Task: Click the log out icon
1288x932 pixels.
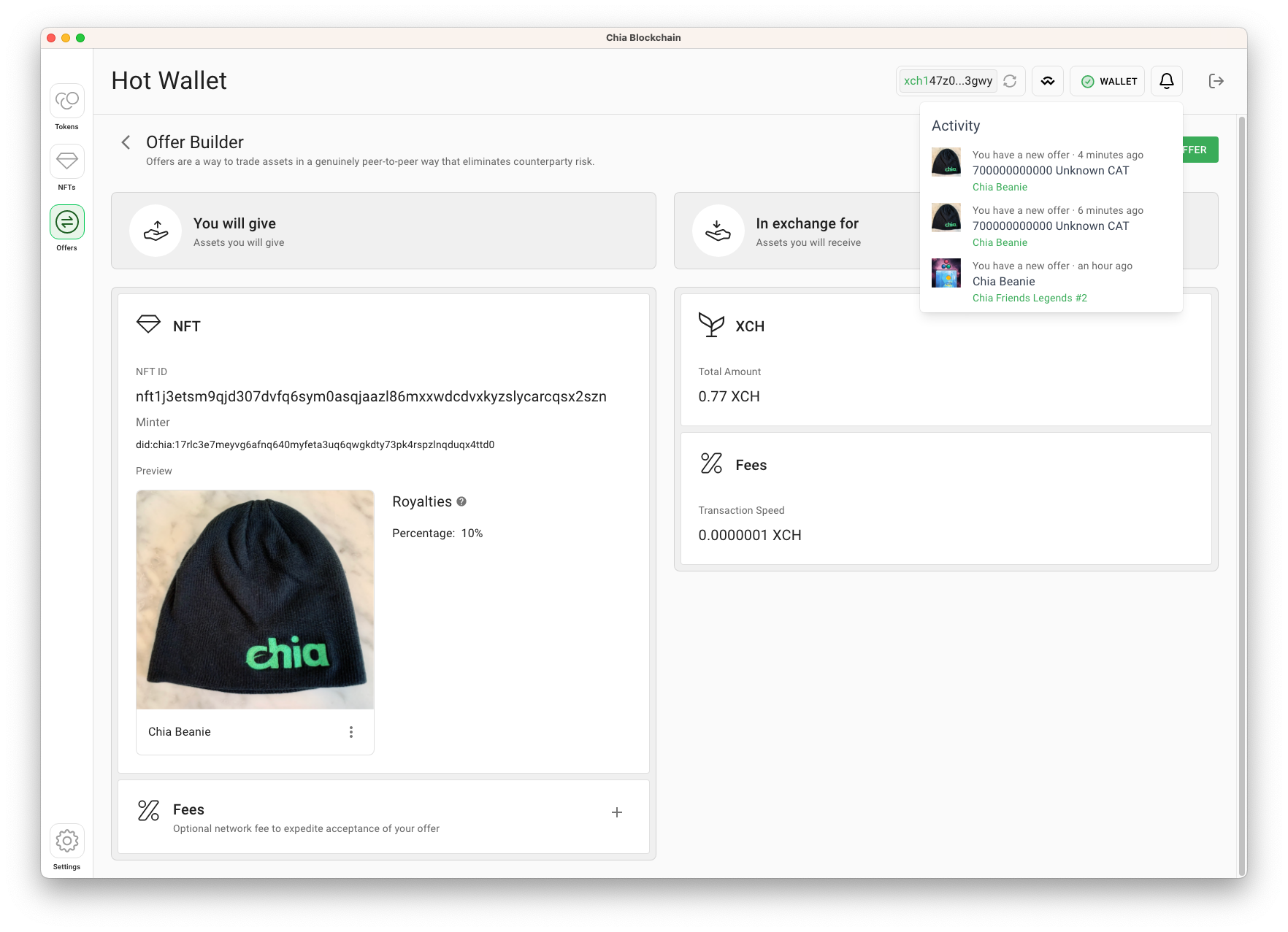Action: pyautogui.click(x=1216, y=81)
